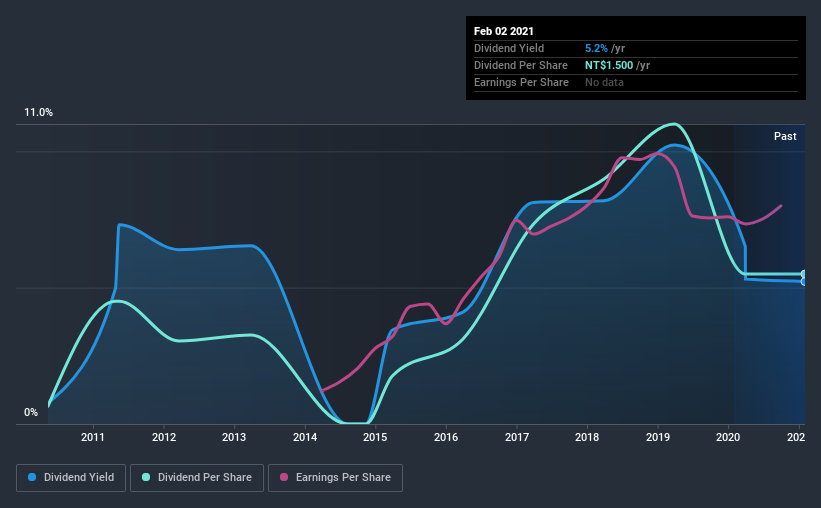Click the Dividend Per Share tooltip row label
821x508 pixels.
pos(520,65)
